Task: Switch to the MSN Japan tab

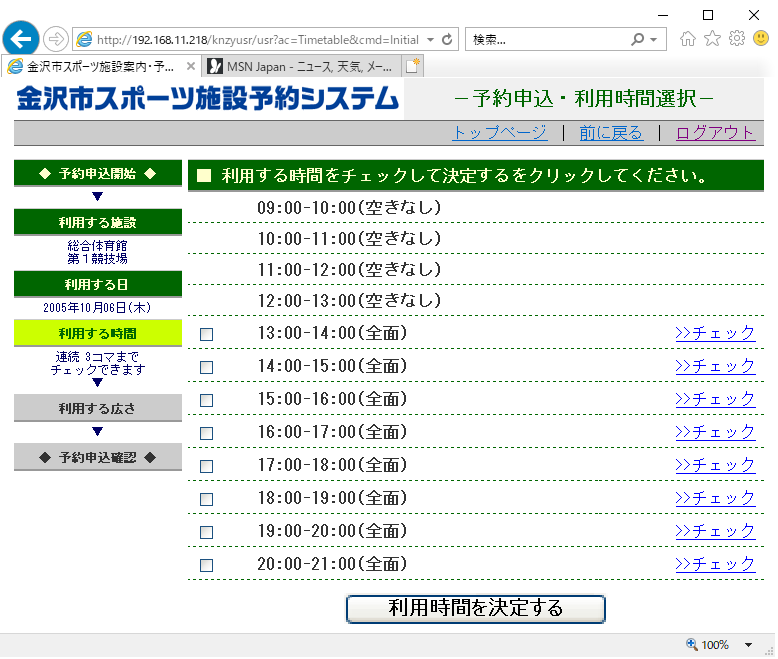Action: tap(302, 66)
